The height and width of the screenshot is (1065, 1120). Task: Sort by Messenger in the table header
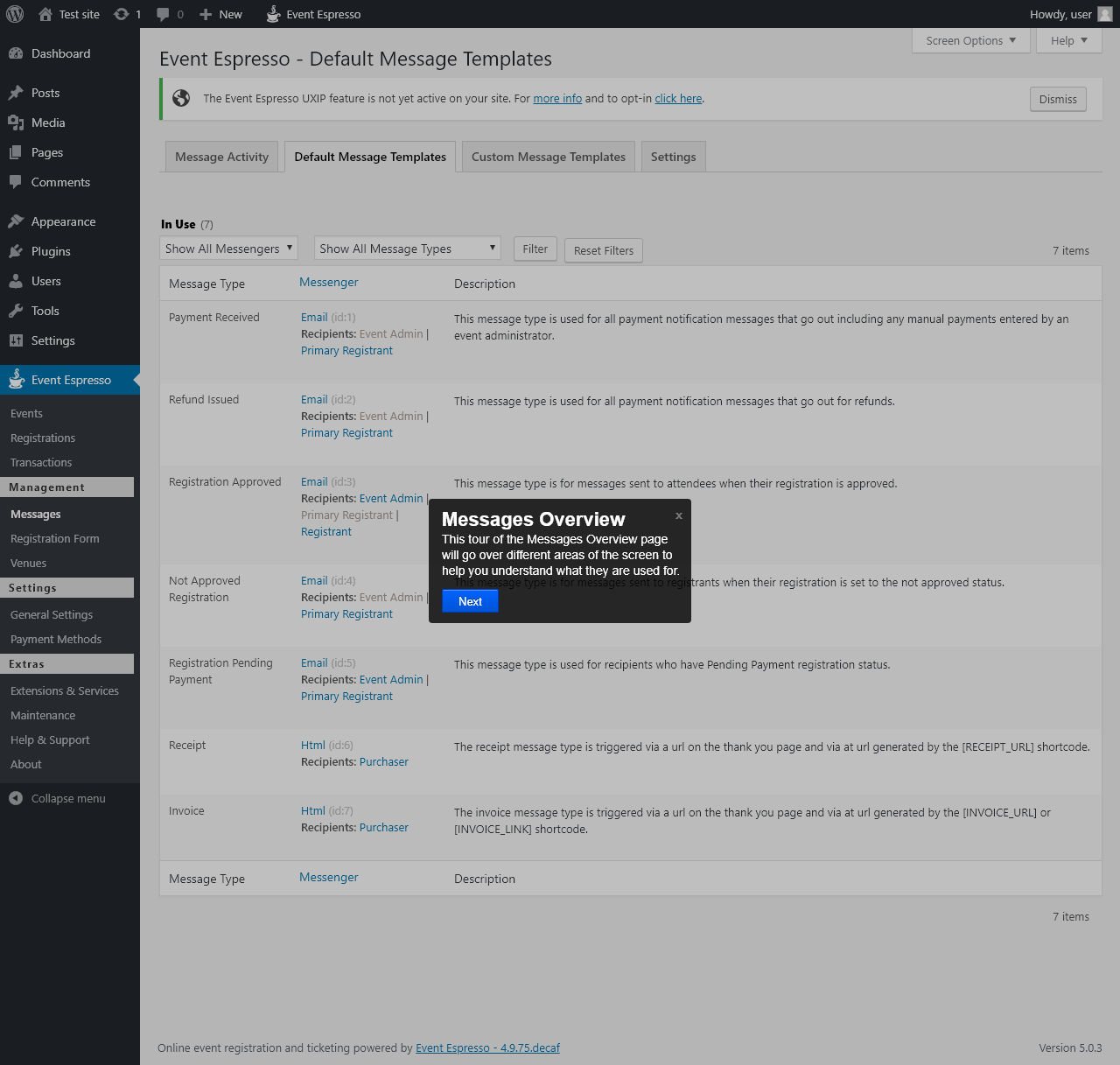click(329, 282)
